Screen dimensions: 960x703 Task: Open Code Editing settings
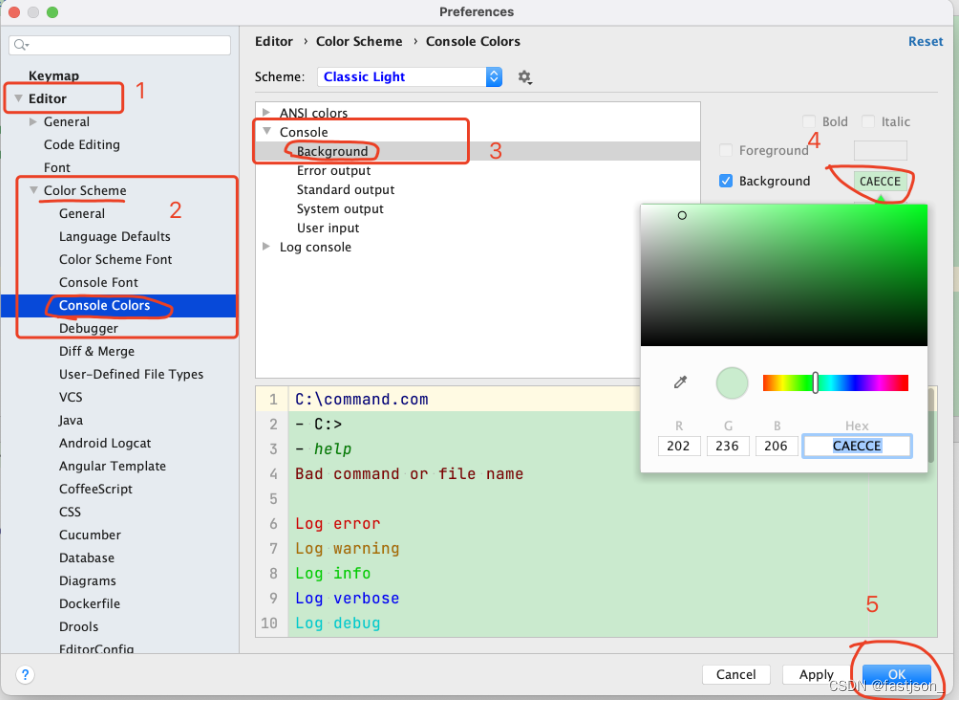82,145
